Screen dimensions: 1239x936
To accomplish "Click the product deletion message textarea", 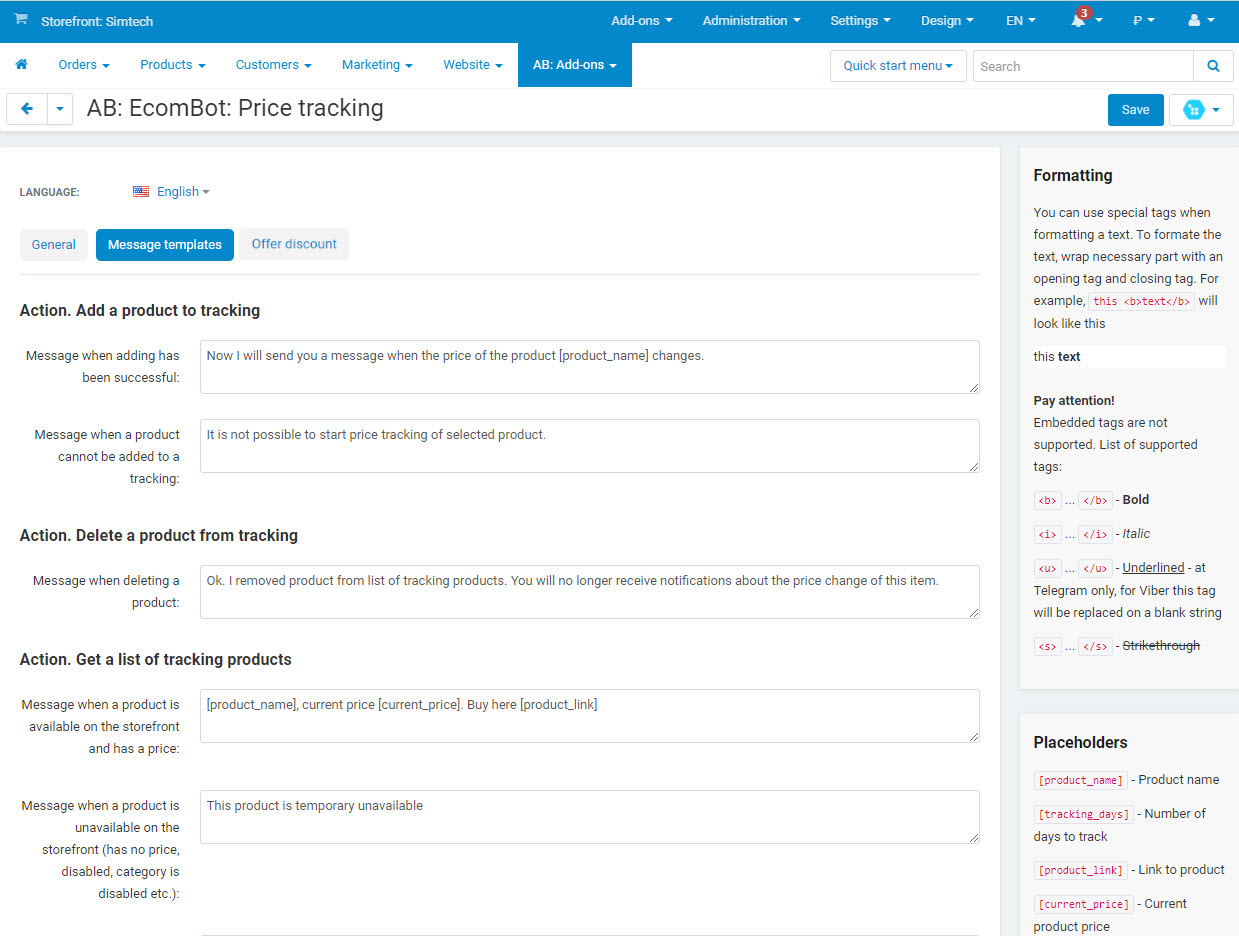I will pyautogui.click(x=590, y=591).
